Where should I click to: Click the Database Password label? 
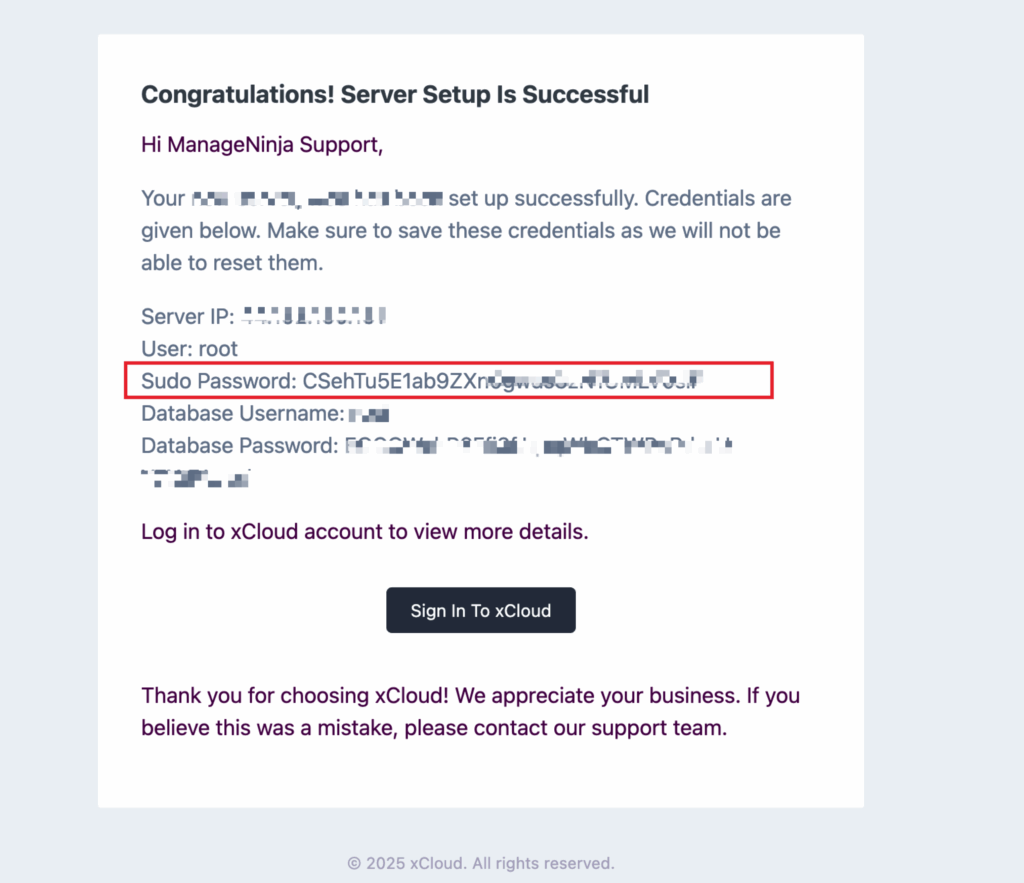(240, 445)
